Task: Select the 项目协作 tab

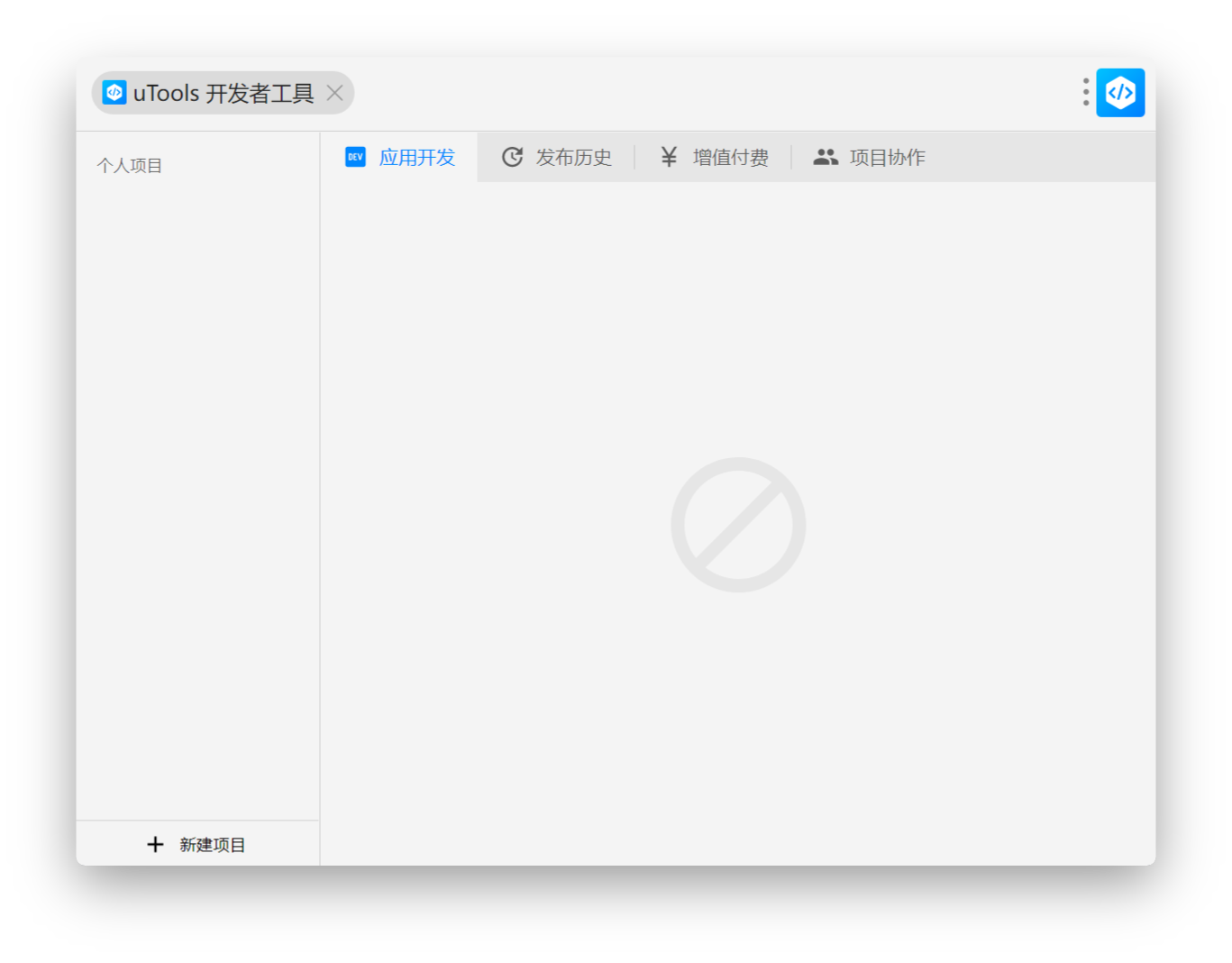Action: [887, 156]
